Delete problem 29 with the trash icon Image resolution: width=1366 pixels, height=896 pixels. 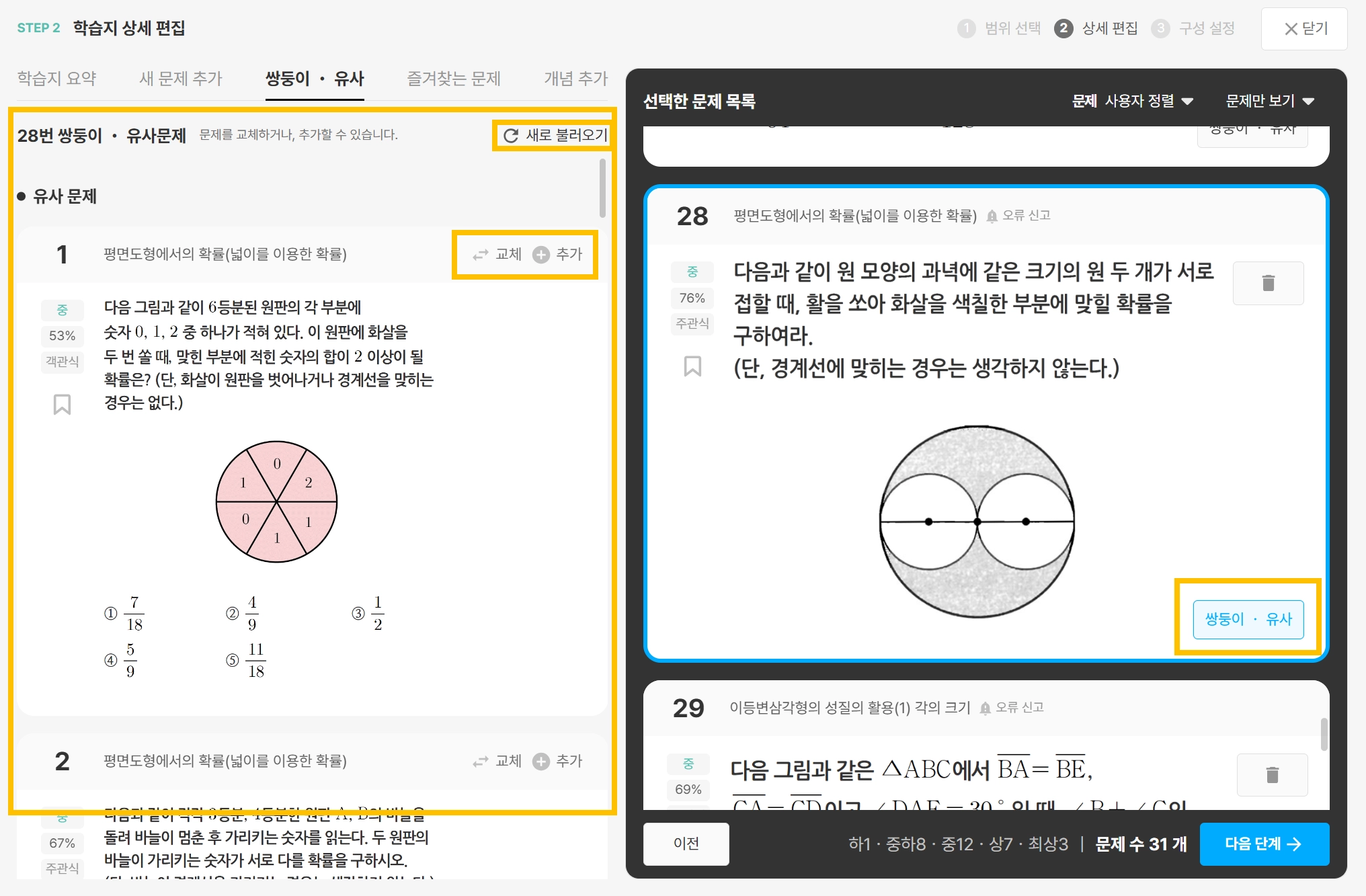coord(1272,775)
